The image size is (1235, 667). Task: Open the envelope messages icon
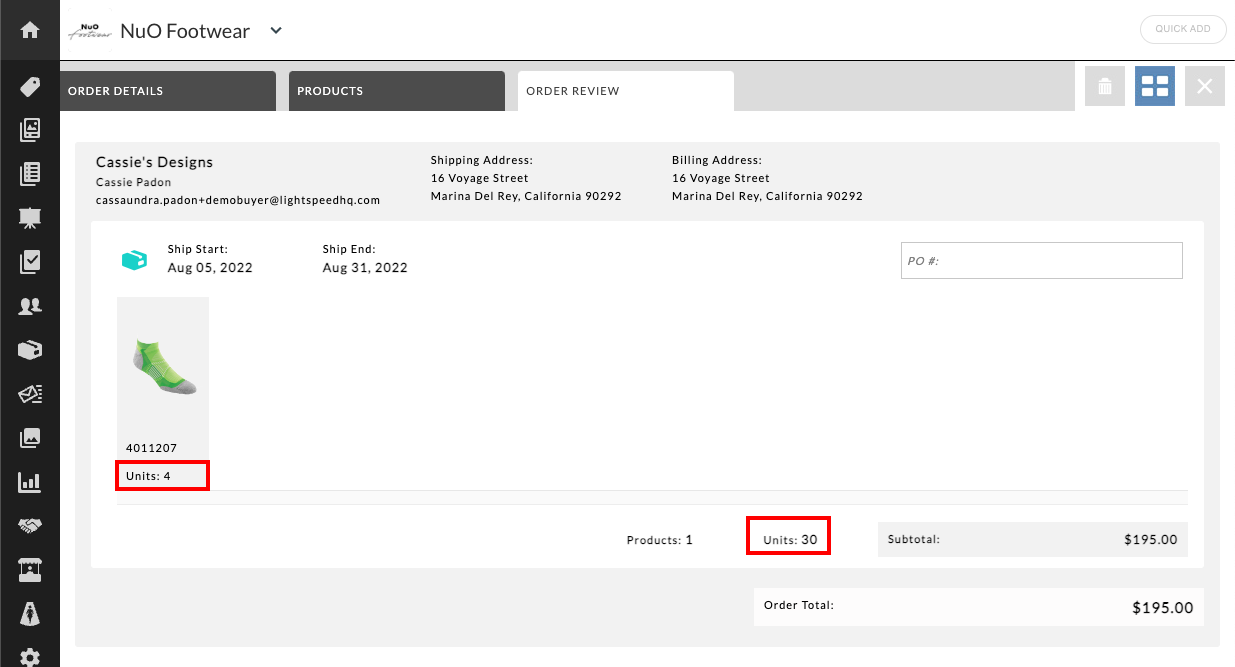(x=30, y=394)
